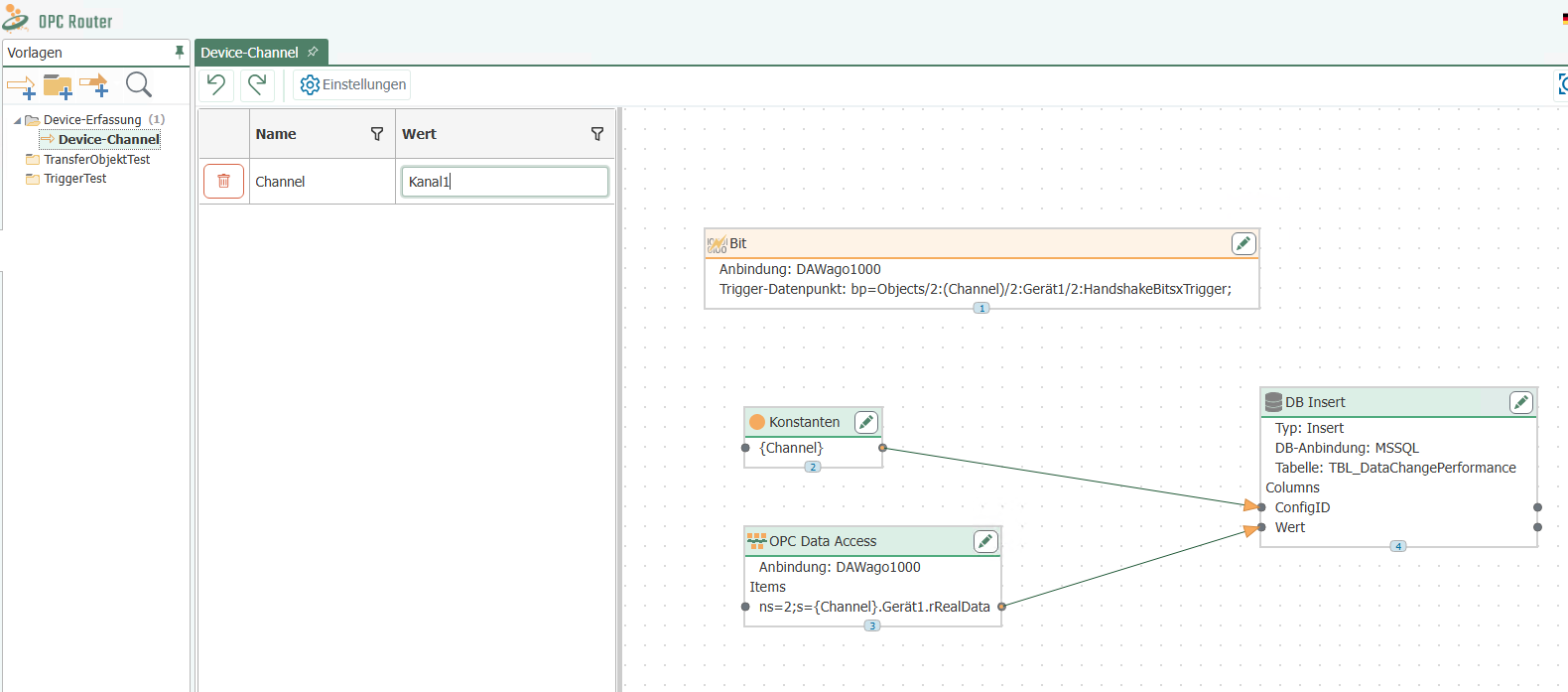This screenshot has height=692, width=1568.
Task: Open the Name column filter
Action: (x=377, y=134)
